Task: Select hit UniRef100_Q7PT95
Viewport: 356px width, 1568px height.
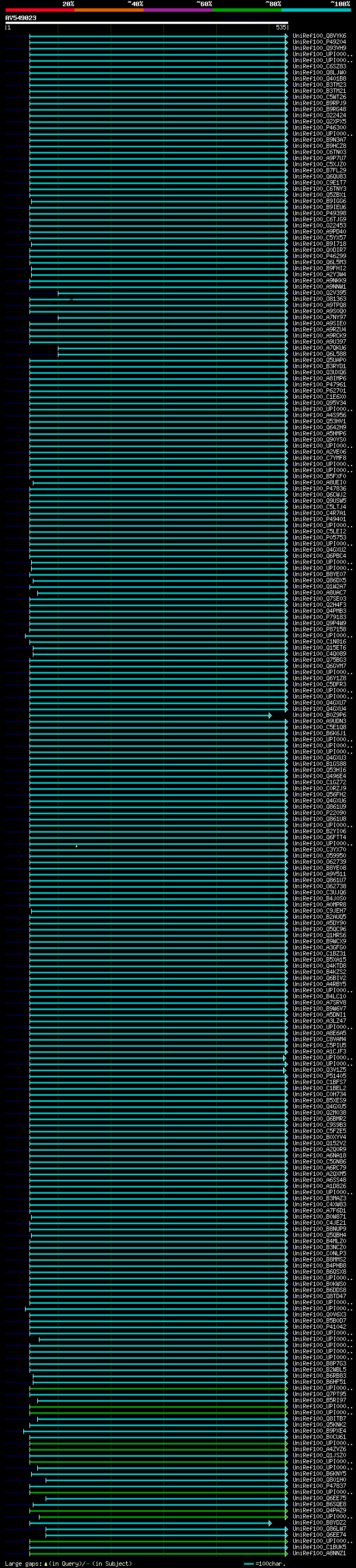Action: (319, 1394)
